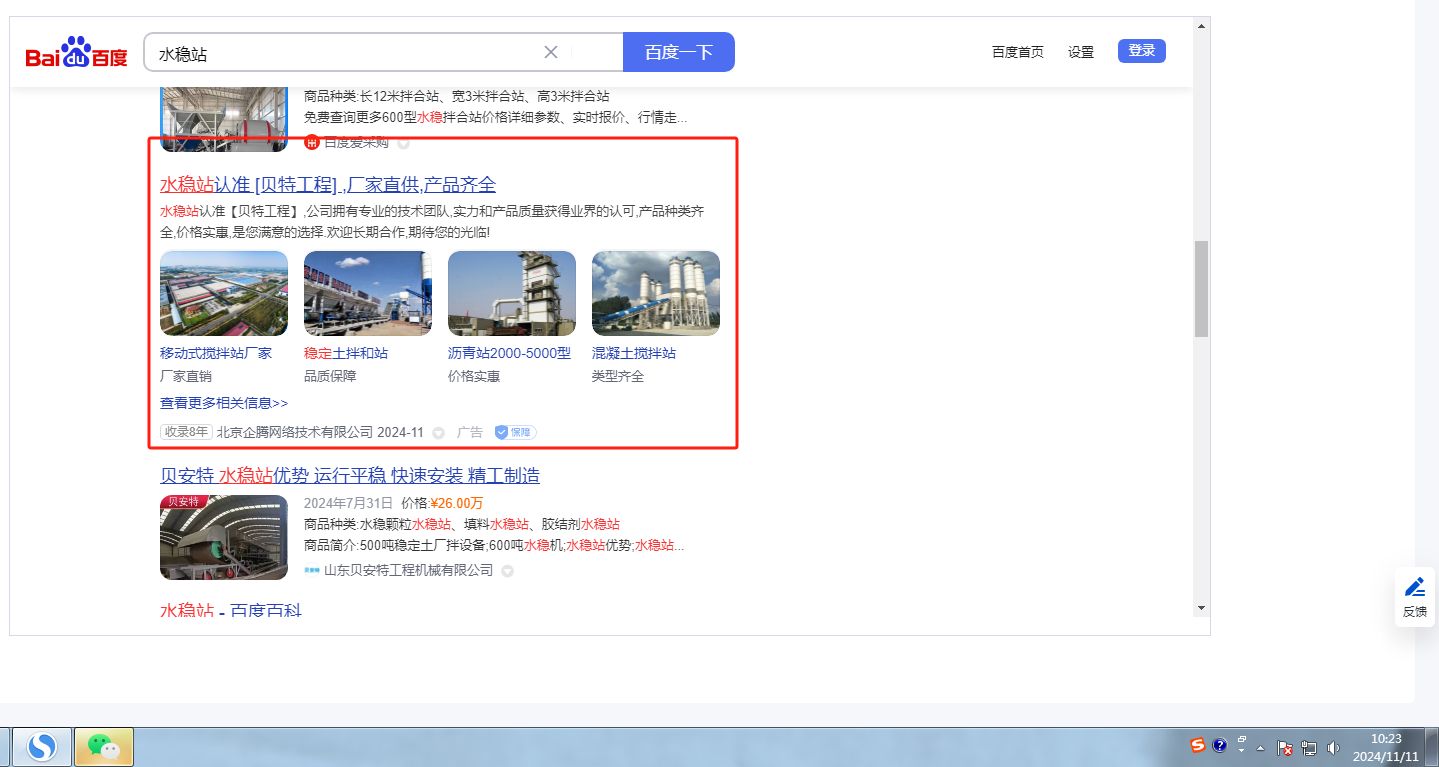Click the Baidu logo

coord(77,53)
